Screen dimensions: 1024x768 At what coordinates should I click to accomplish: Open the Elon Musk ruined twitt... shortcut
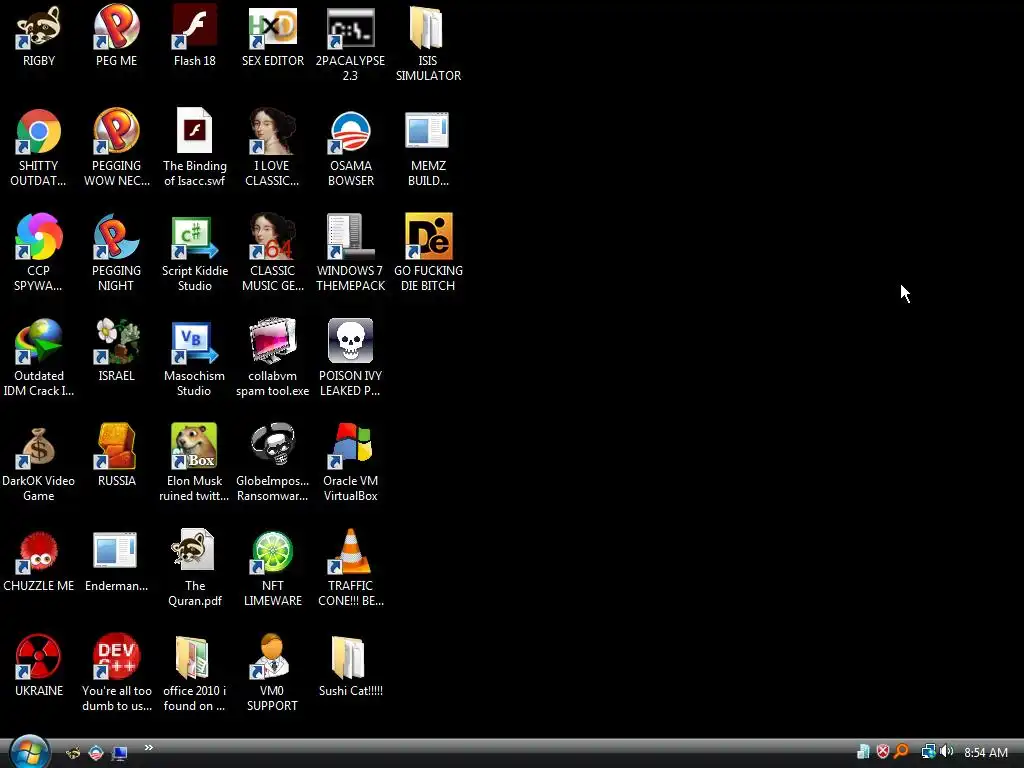coord(194,446)
